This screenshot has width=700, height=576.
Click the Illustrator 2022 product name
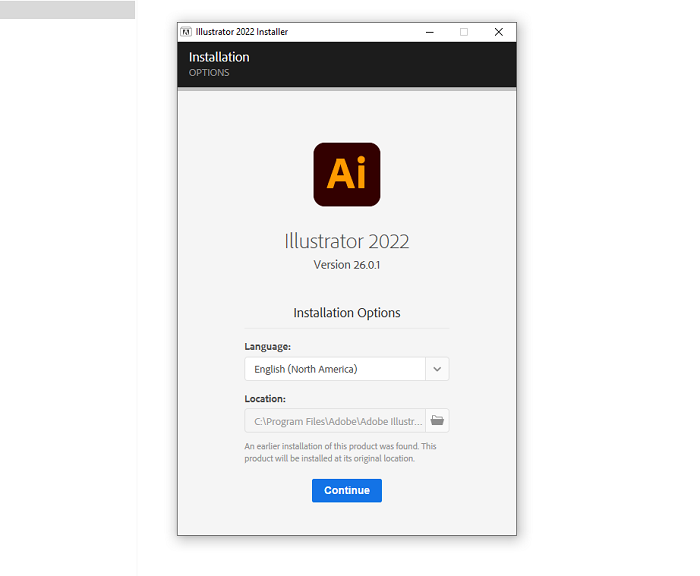tap(346, 241)
